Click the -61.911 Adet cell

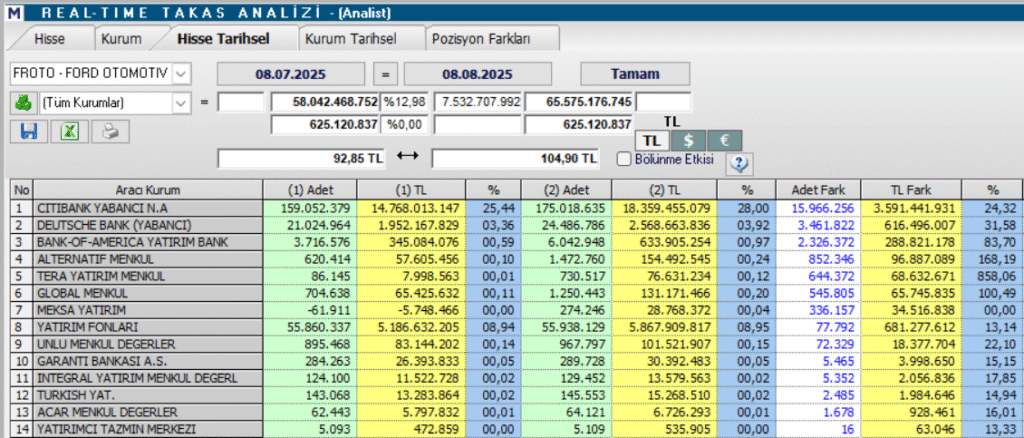[310, 310]
